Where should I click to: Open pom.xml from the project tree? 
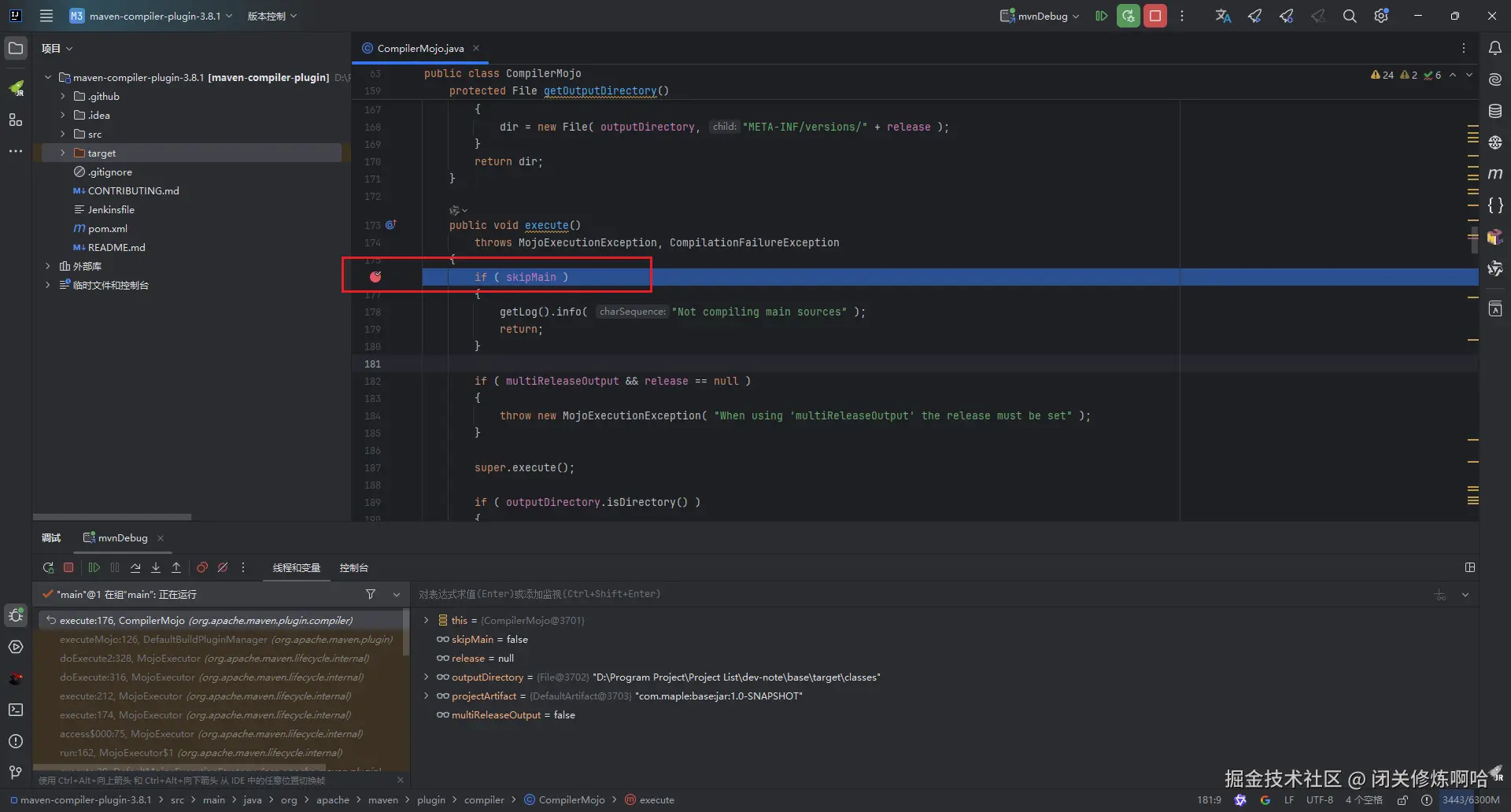pos(107,228)
